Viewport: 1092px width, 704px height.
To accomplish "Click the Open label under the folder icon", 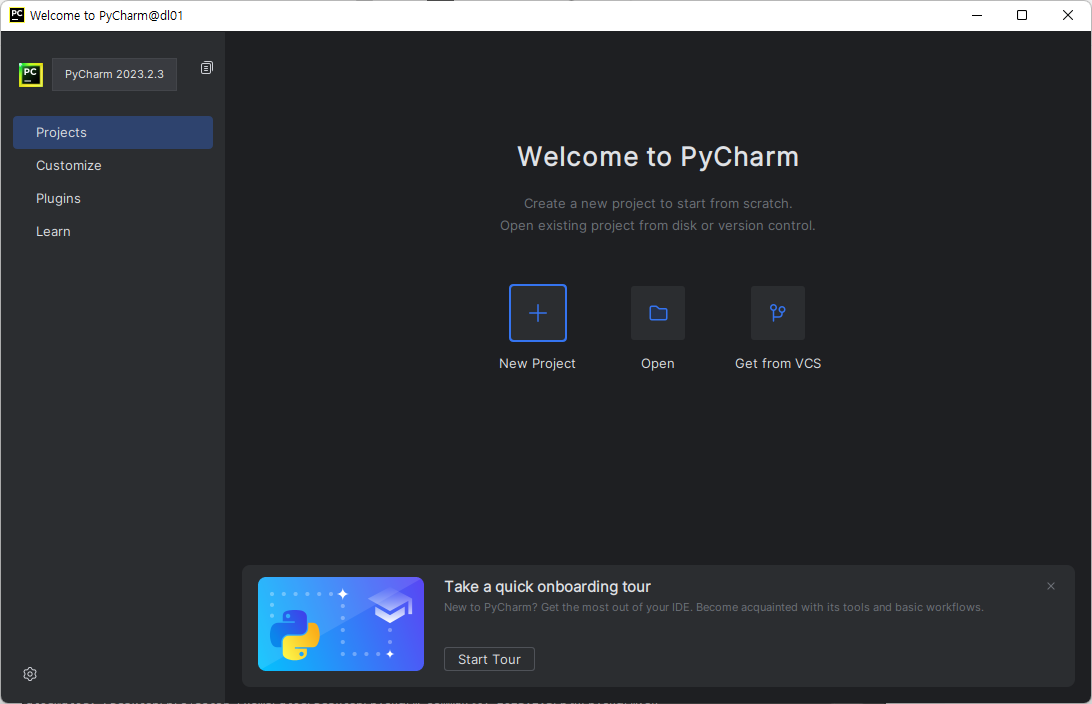I will click(x=657, y=363).
